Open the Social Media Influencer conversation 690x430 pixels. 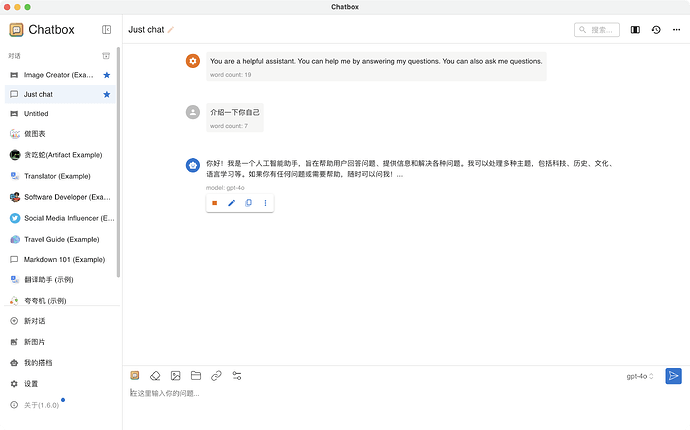[60, 218]
